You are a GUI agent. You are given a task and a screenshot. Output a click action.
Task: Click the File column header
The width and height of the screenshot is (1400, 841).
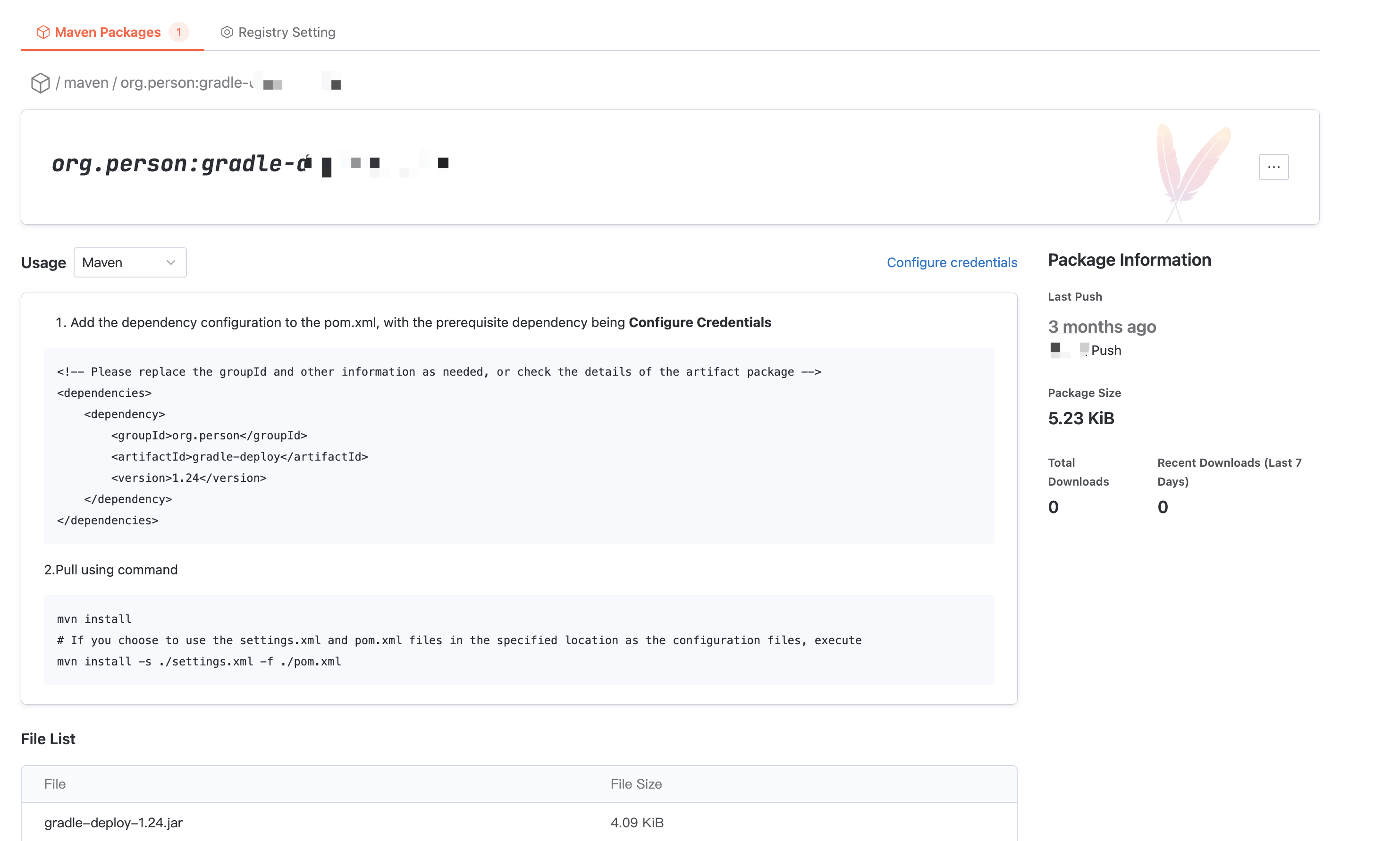pos(55,784)
